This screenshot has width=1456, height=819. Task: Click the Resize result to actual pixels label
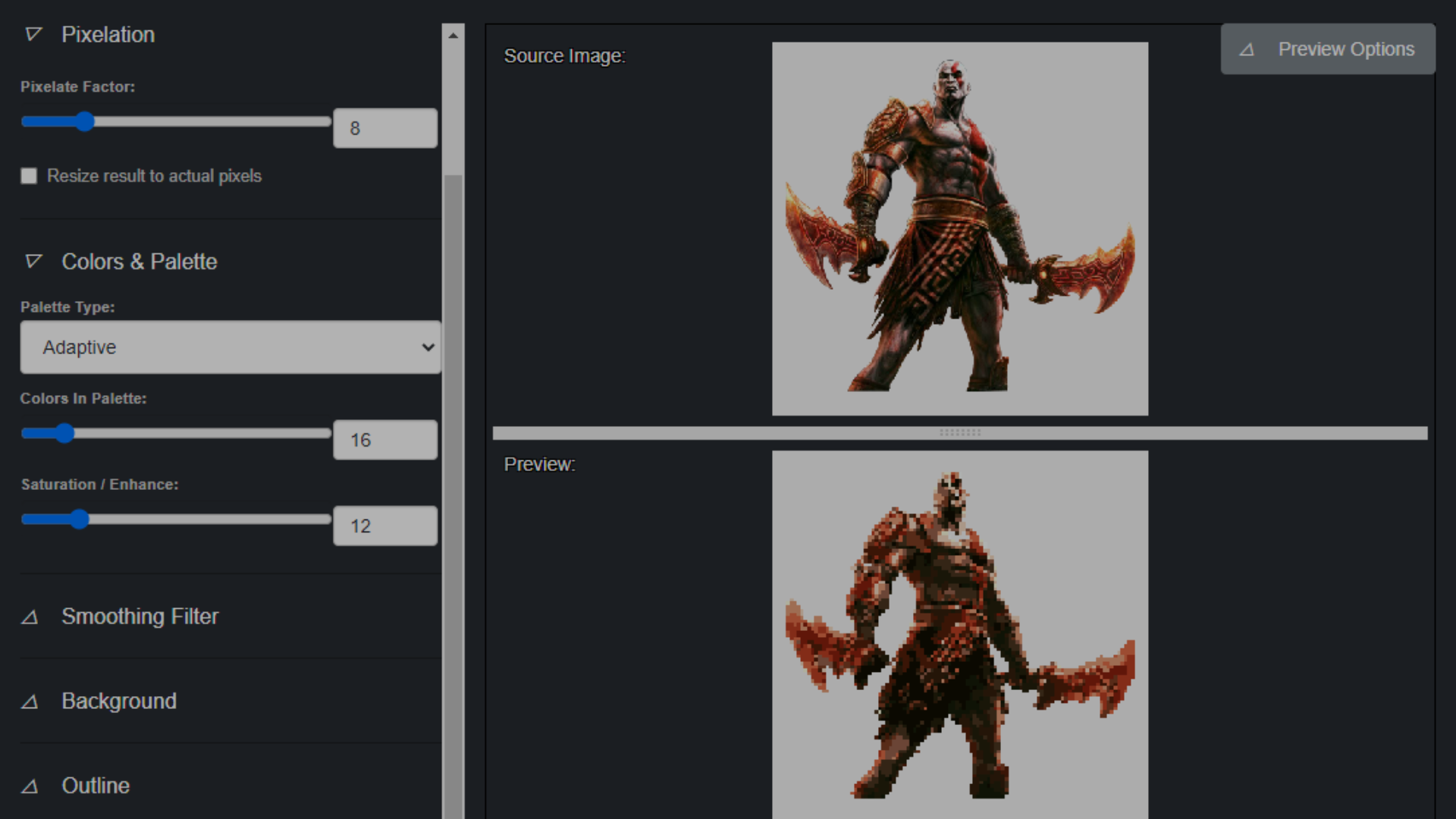[x=155, y=176]
